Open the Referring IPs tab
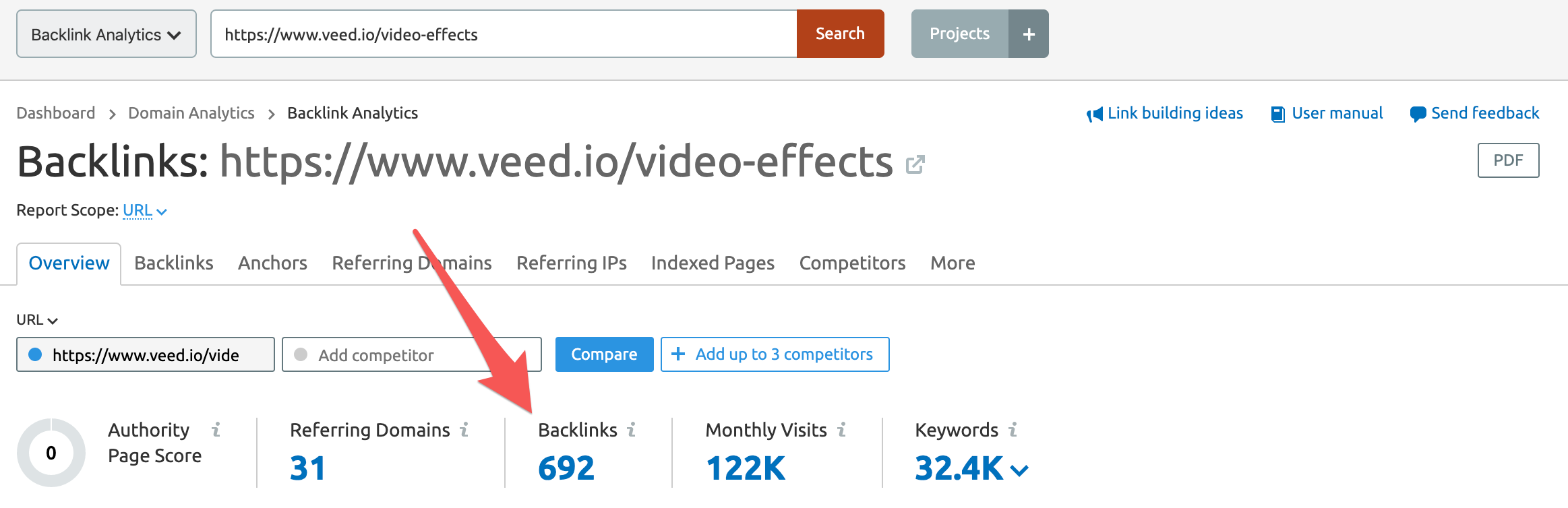The image size is (1568, 508). pos(571,263)
